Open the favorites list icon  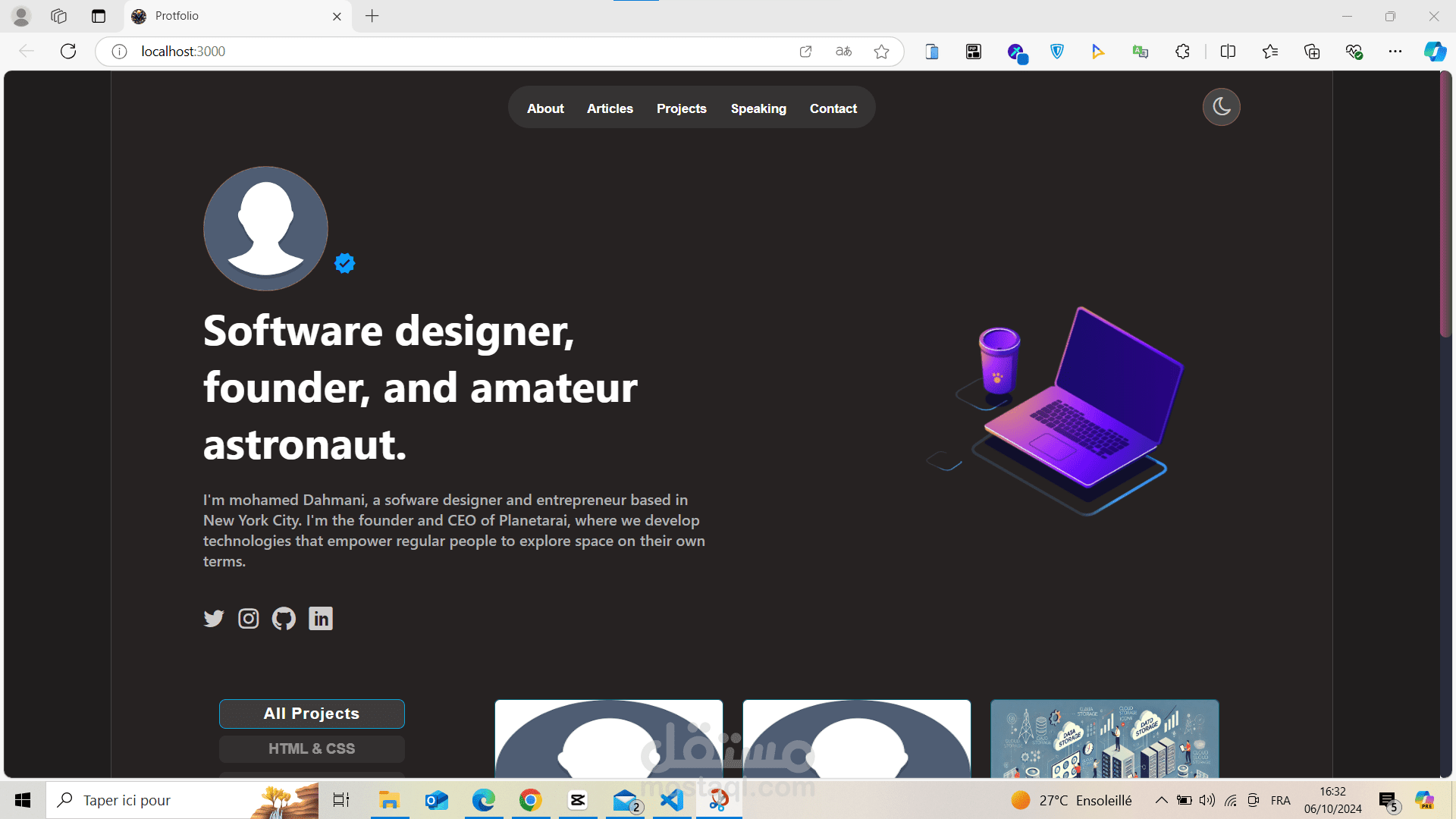point(1270,52)
